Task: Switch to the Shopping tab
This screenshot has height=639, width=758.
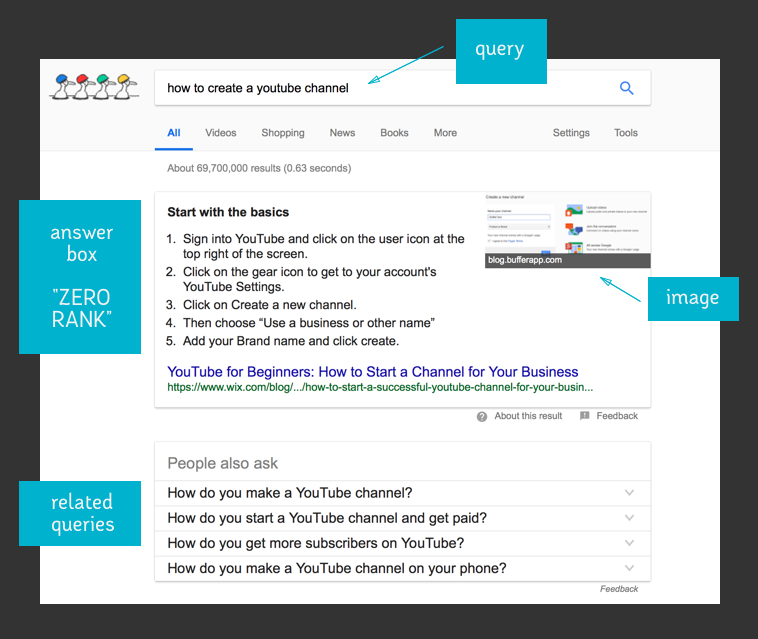Action: (x=283, y=133)
